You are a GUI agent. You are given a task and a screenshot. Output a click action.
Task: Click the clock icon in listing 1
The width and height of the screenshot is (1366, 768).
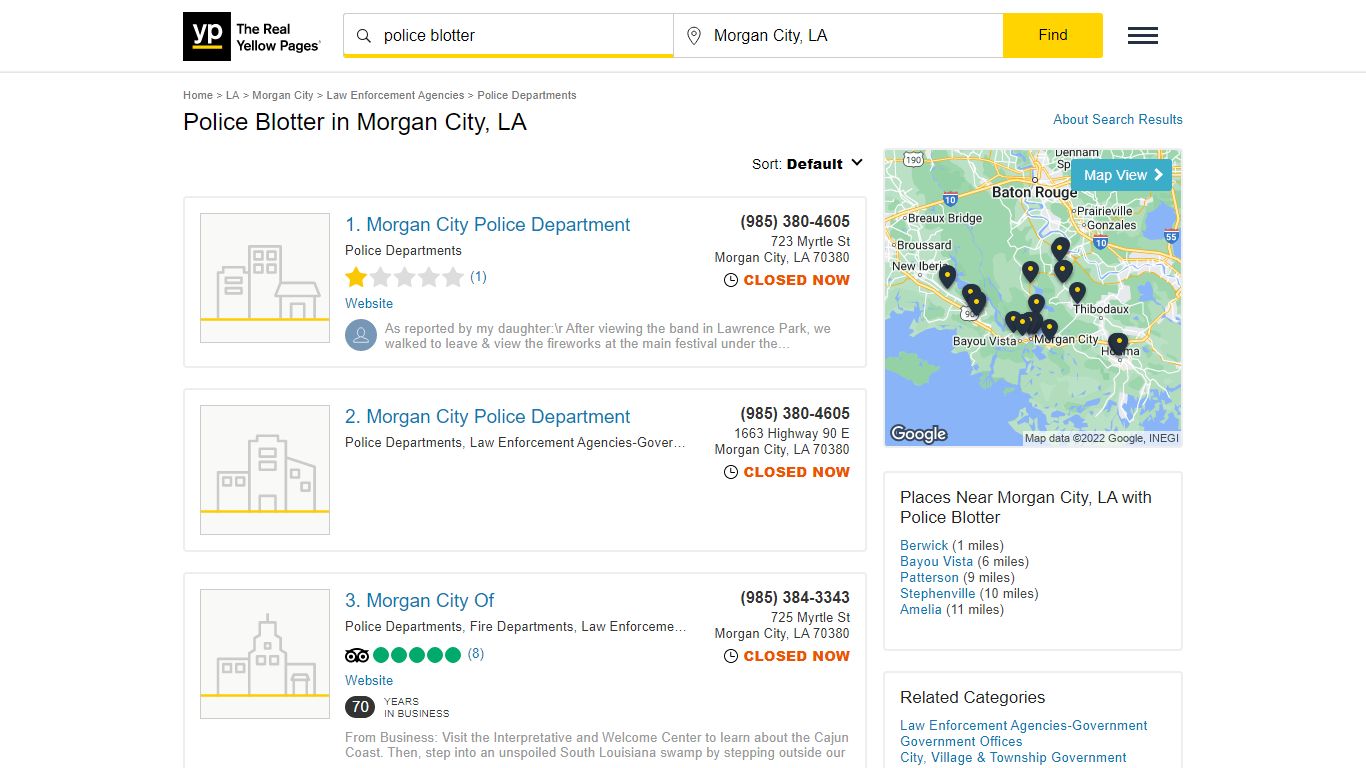click(731, 280)
